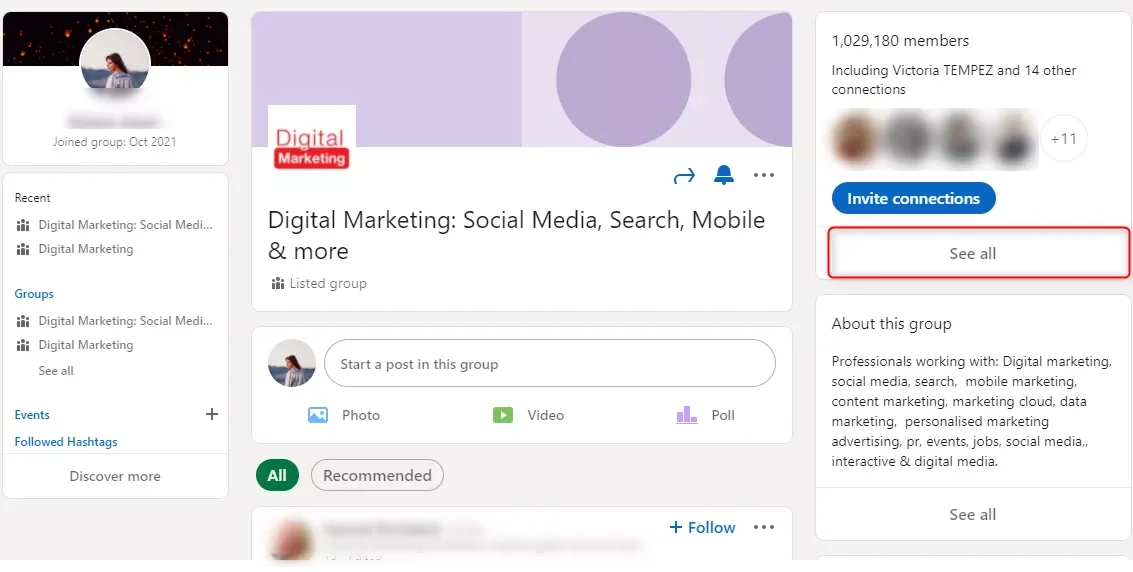
Task: Click Discover more in the left sidebar
Action: coord(115,476)
